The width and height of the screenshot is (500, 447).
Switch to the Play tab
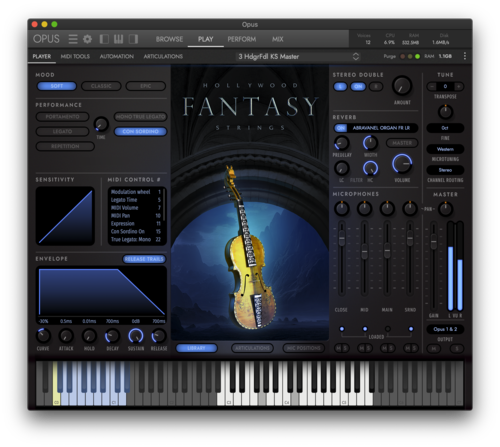(x=205, y=39)
